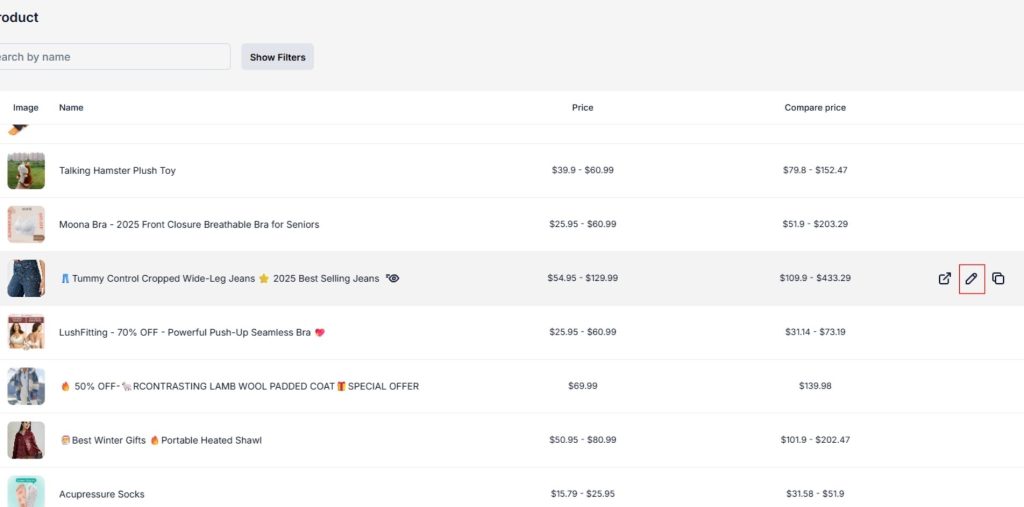This screenshot has height=507, width=1024.
Task: Click the Name column header
Action: tap(71, 108)
